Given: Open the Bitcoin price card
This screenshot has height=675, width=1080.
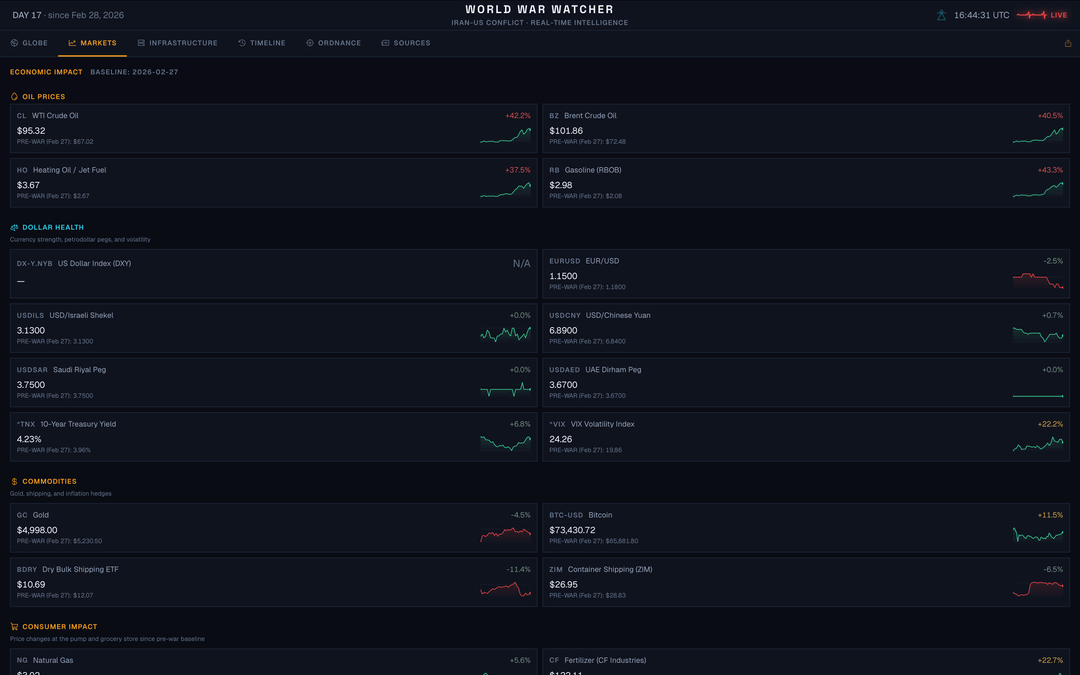Looking at the screenshot, I should 805,528.
